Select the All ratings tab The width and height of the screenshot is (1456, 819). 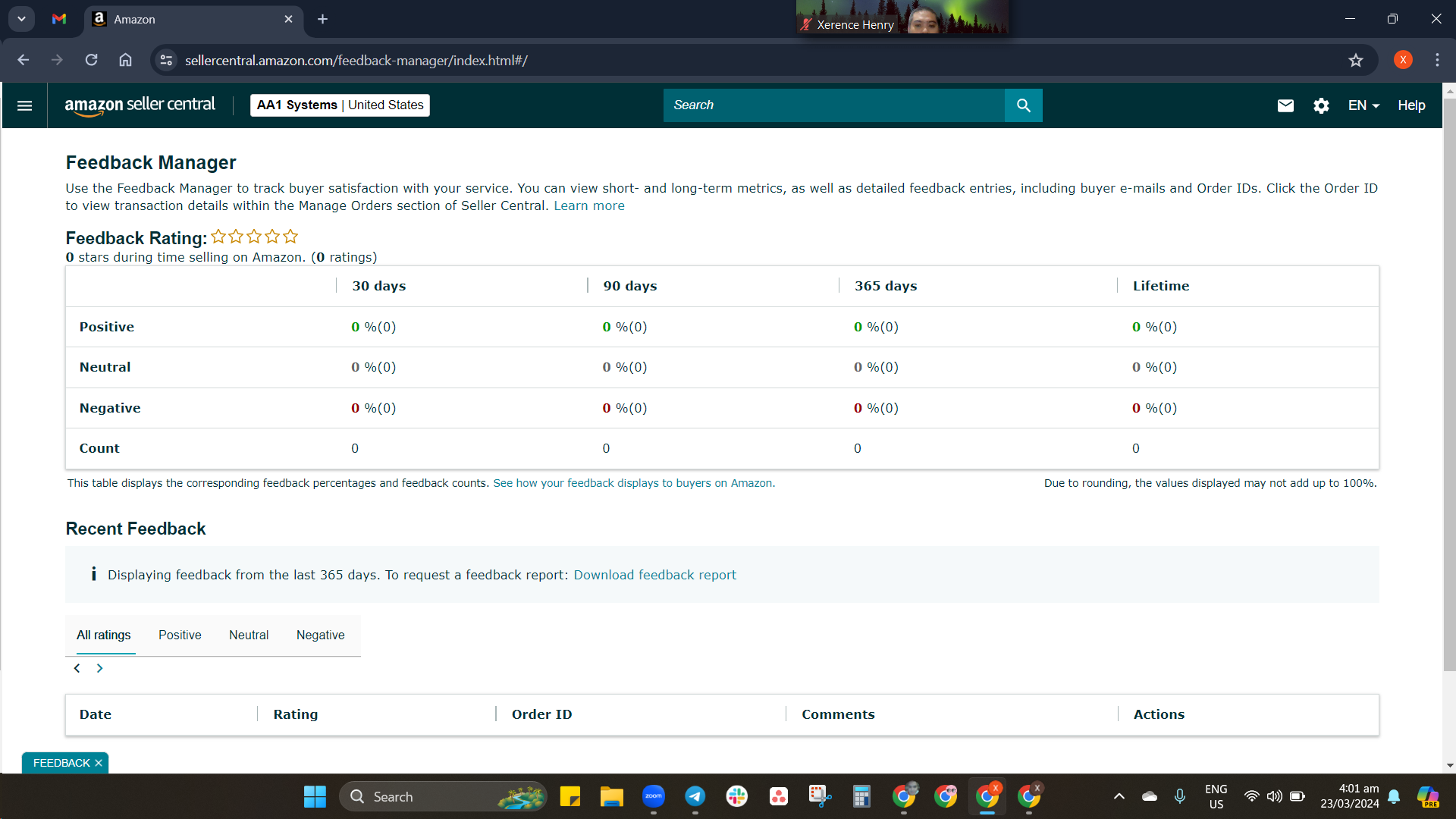coord(103,635)
